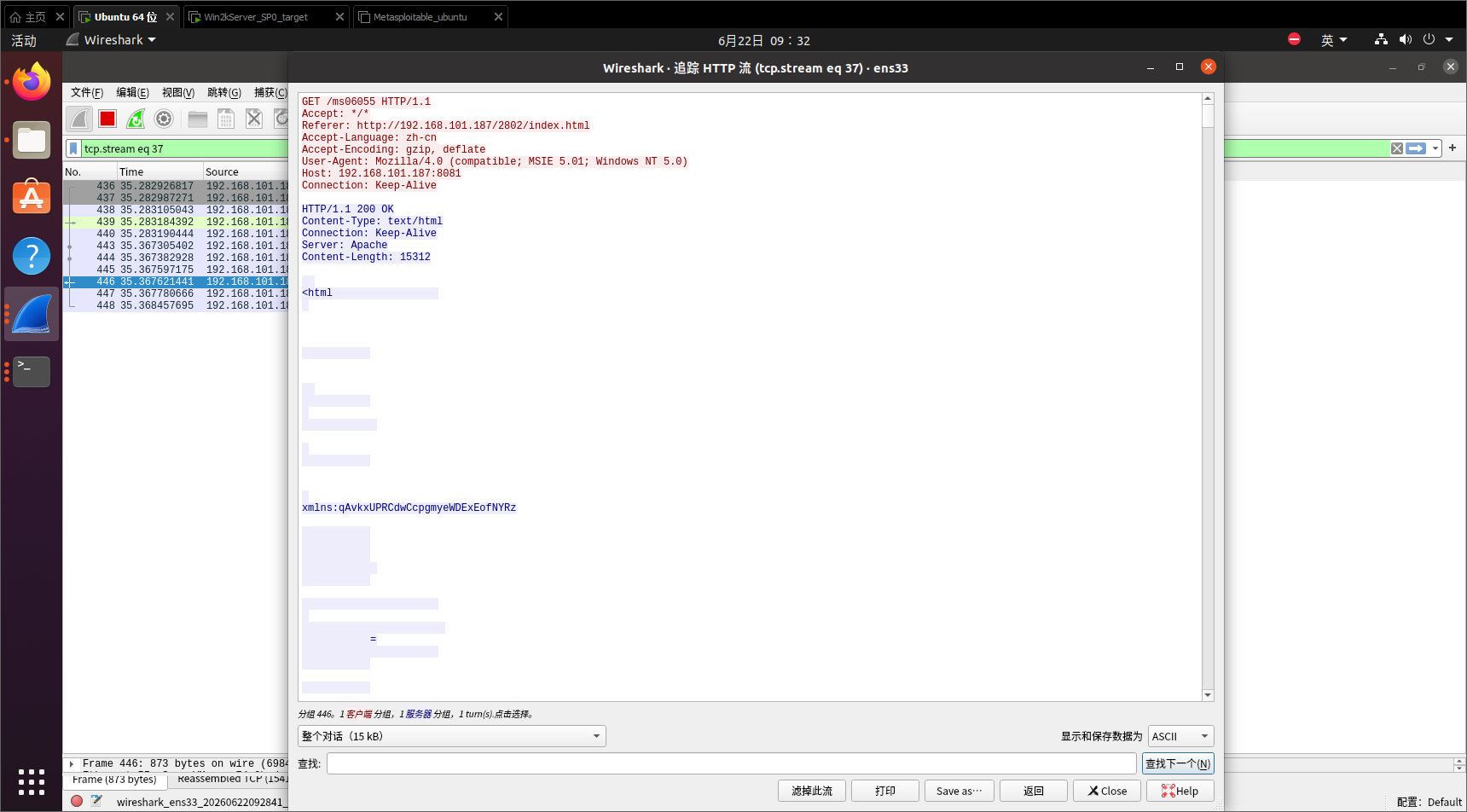Screen dimensions: 1467x812
Task: Click the display filter bookmark icon
Action: click(73, 148)
